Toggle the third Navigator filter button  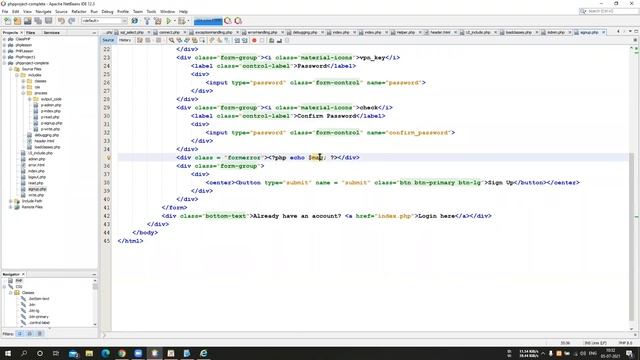click(40, 333)
